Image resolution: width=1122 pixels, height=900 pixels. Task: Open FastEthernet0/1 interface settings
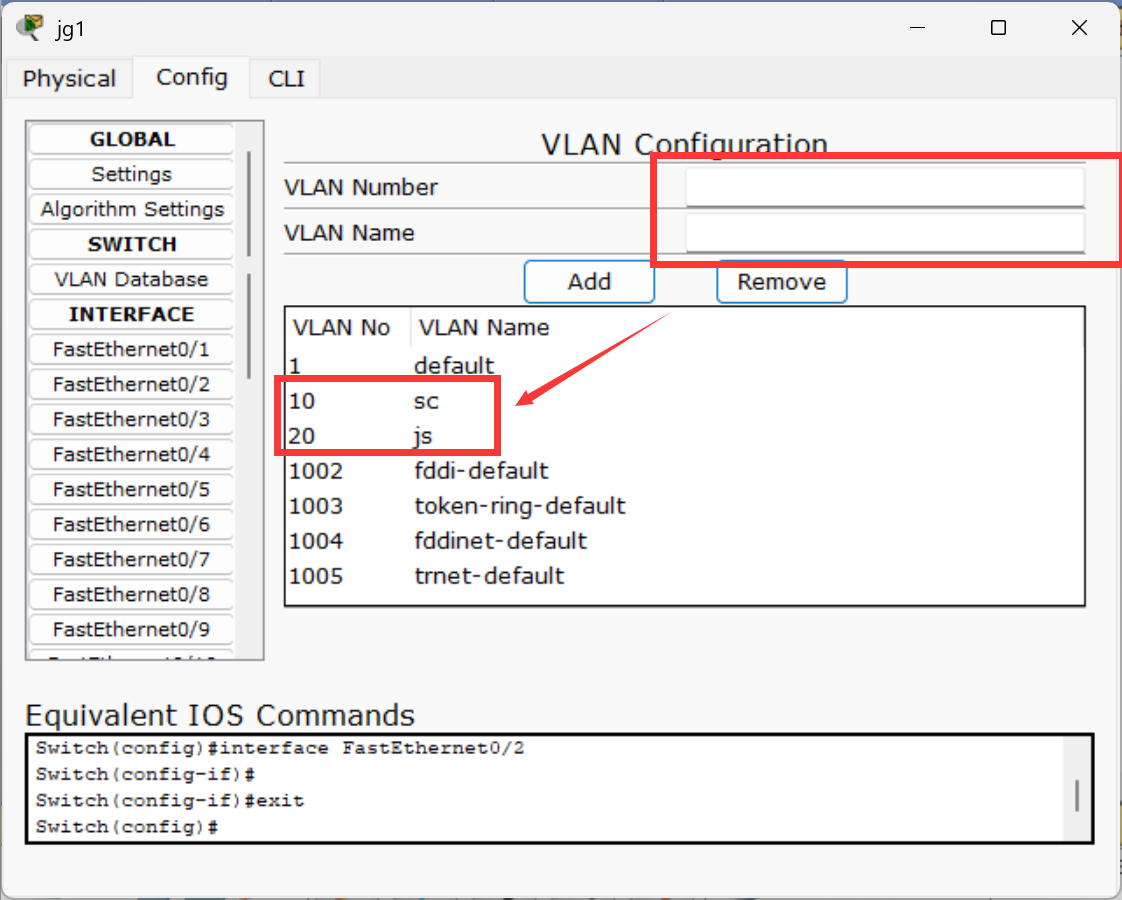point(132,349)
